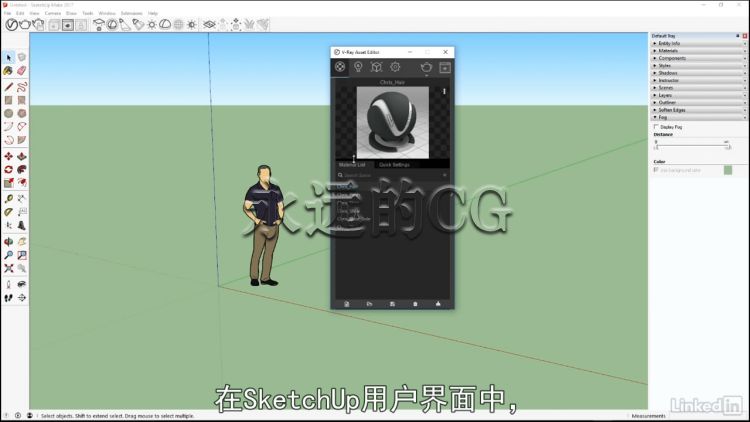The width and height of the screenshot is (750, 422).
Task: Click the Asset Editor render teapot button
Action: click(426, 67)
